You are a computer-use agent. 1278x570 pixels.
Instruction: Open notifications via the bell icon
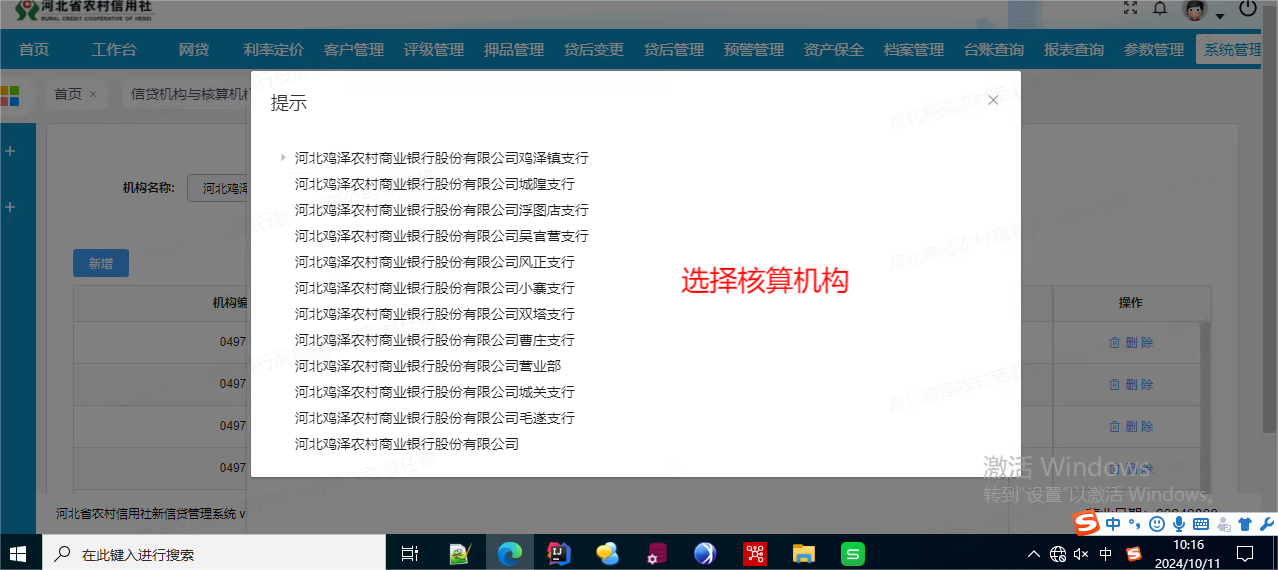(1160, 9)
